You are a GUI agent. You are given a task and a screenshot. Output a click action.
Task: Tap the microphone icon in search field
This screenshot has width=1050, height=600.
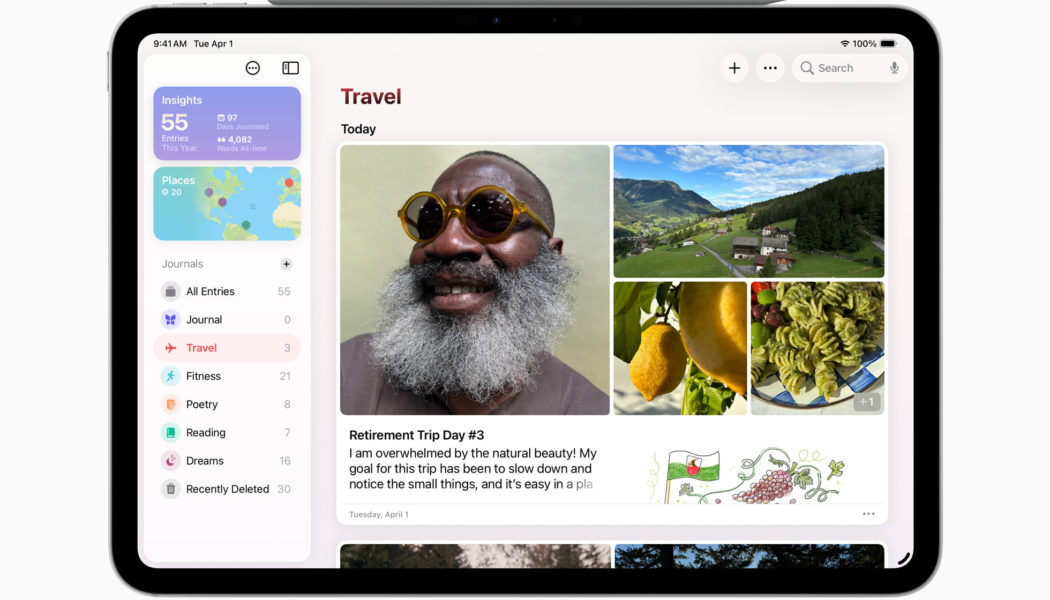pyautogui.click(x=894, y=68)
